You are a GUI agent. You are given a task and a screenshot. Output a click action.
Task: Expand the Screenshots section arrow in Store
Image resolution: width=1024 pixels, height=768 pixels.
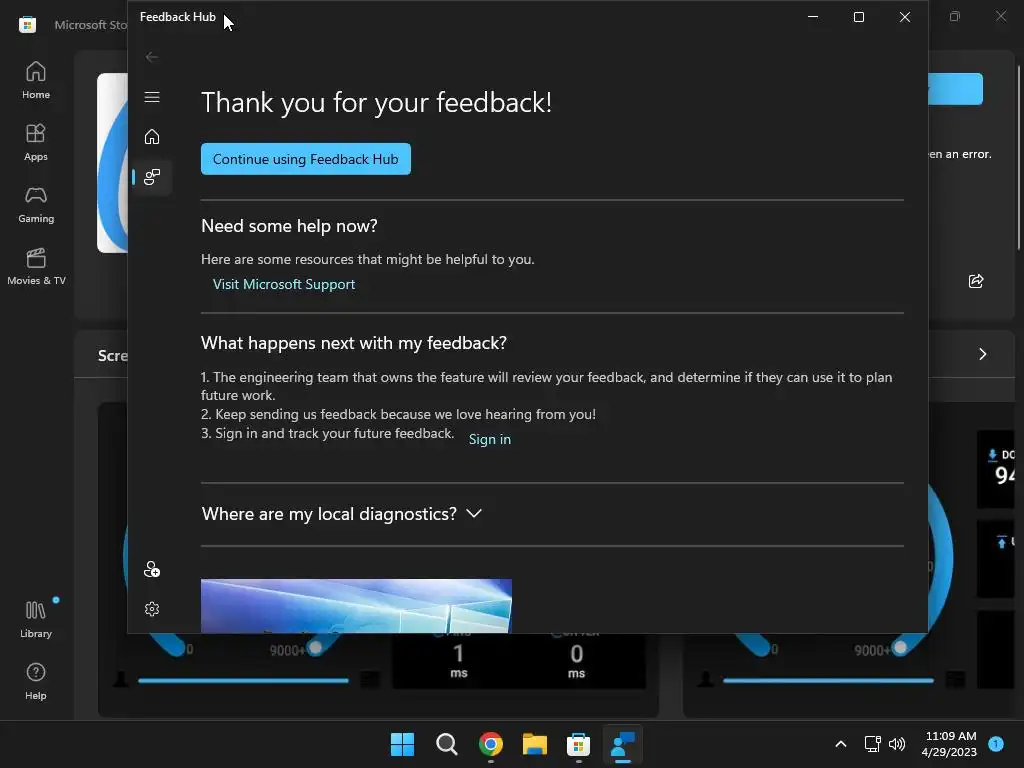coord(982,354)
